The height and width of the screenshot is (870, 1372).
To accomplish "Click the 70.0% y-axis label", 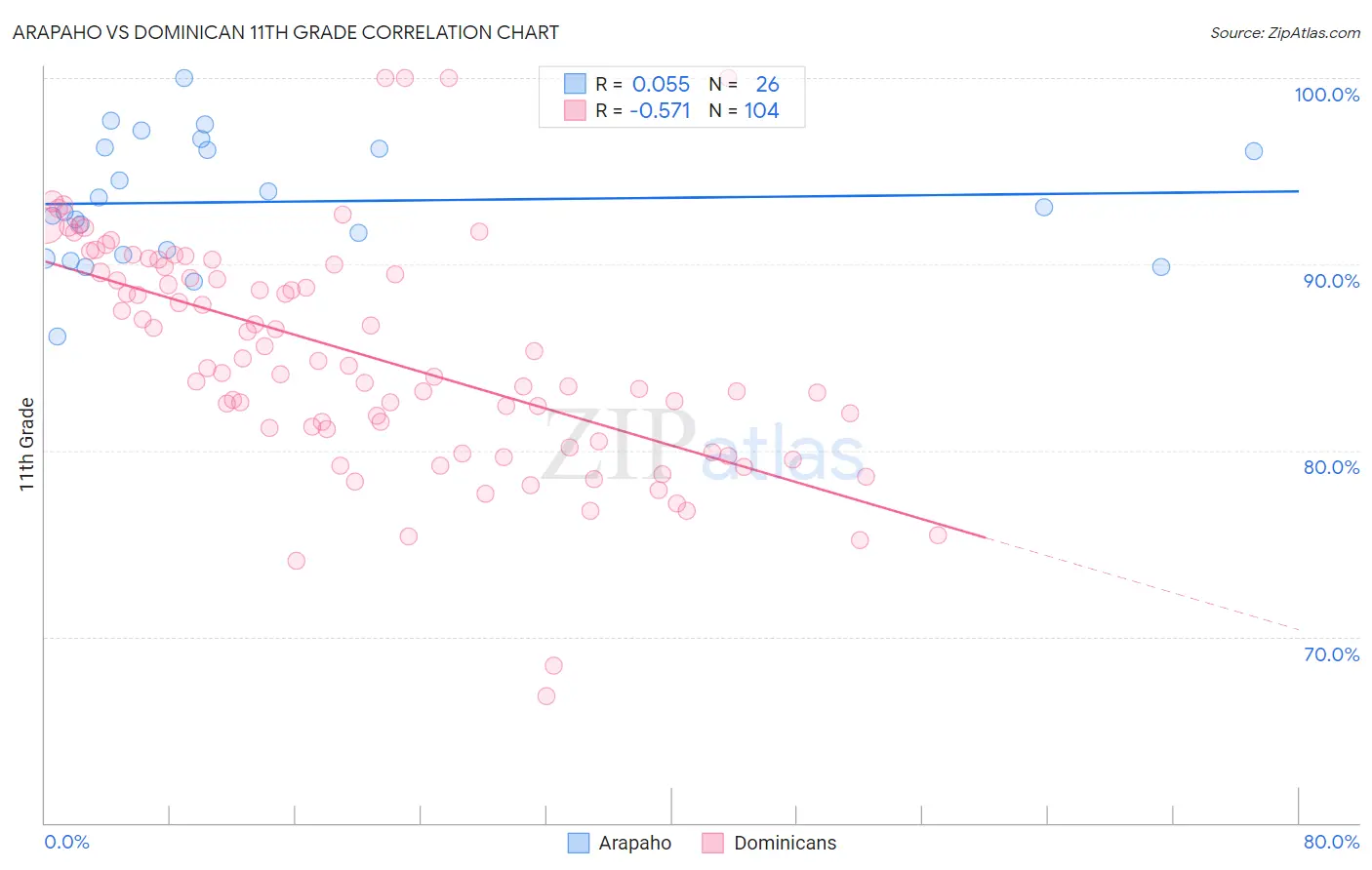I will click(x=1332, y=654).
